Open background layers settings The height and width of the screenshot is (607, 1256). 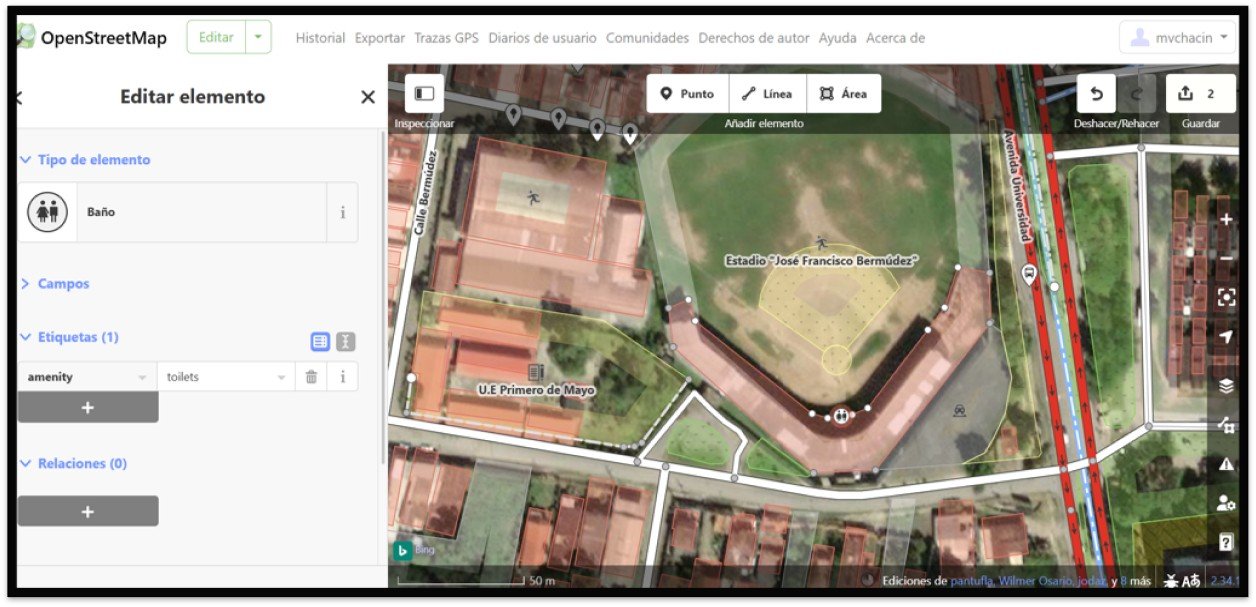(1226, 386)
